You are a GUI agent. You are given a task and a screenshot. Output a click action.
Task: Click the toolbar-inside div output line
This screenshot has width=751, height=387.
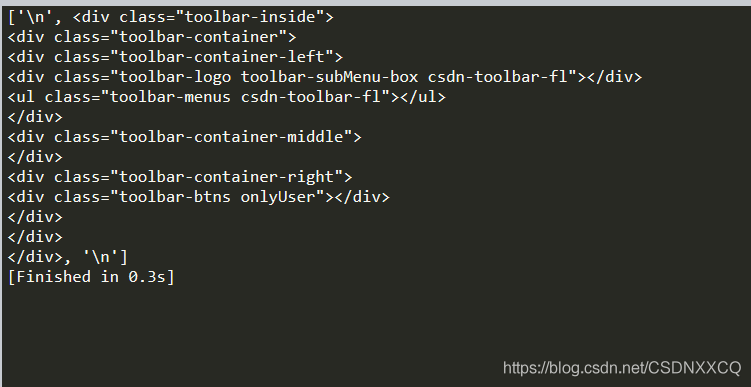[171, 17]
